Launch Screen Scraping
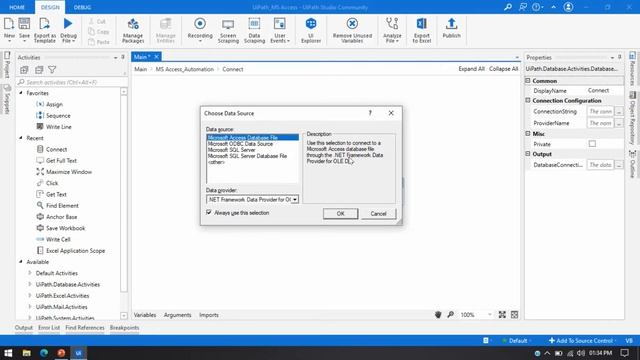The image size is (640, 360). pos(228,30)
